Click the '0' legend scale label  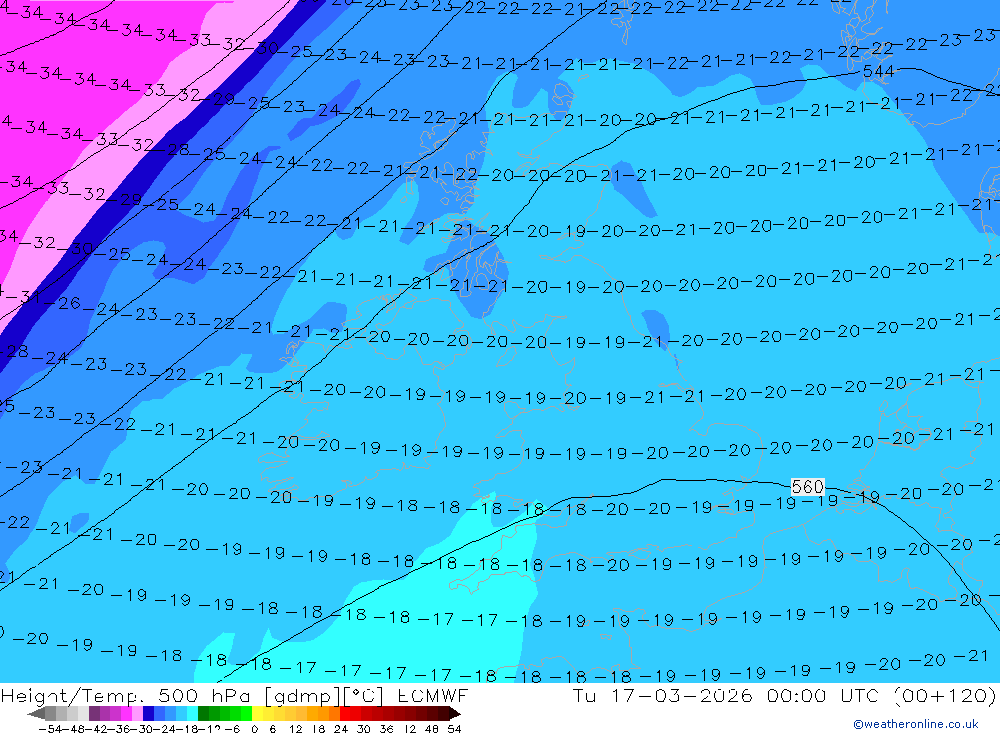(254, 729)
